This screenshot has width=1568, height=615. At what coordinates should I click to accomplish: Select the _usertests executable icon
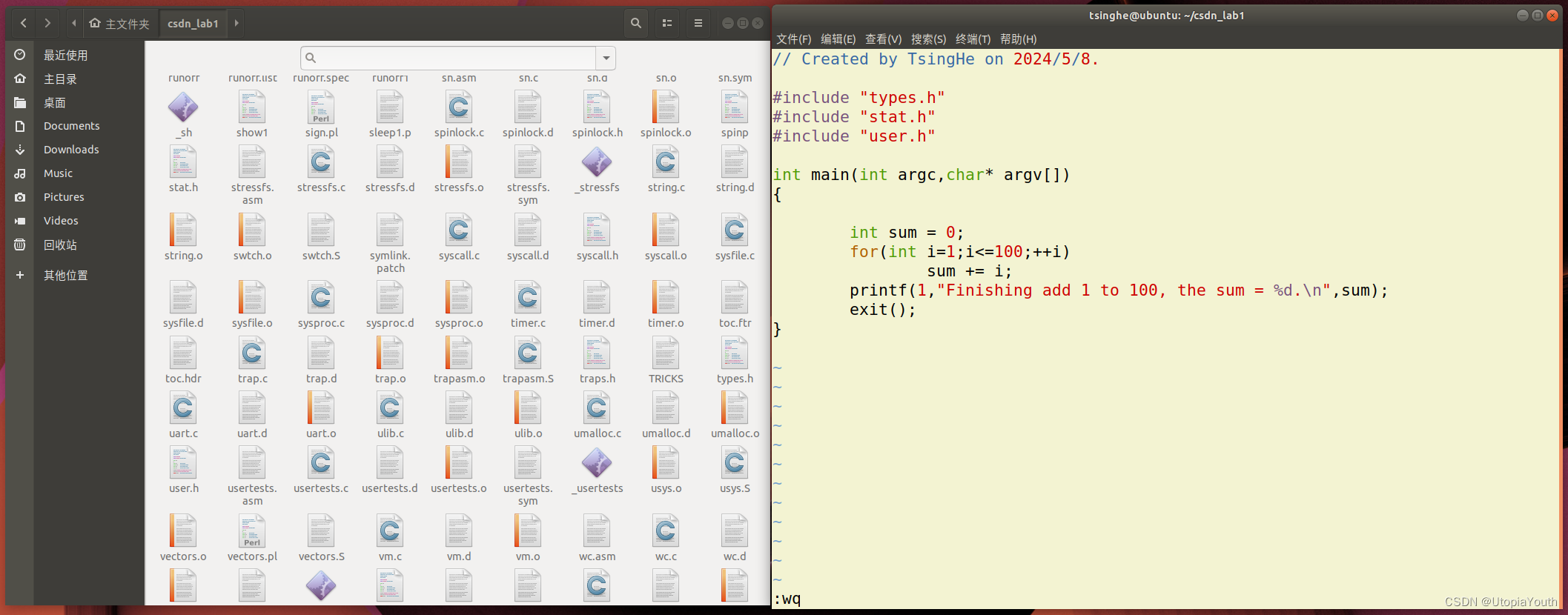(597, 464)
